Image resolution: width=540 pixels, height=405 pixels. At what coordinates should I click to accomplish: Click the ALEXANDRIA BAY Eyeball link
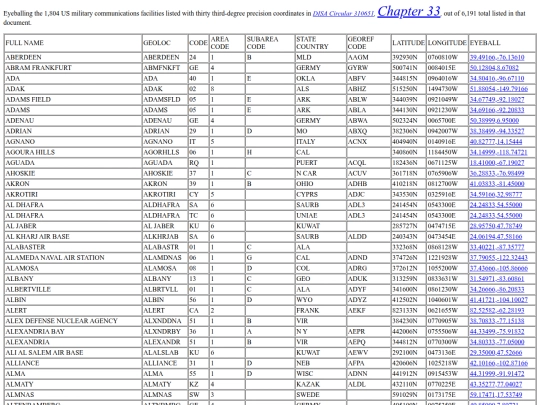(497, 332)
